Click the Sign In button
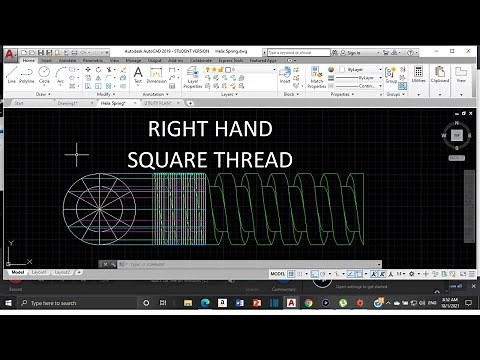This screenshot has height=360, width=480. [x=353, y=53]
